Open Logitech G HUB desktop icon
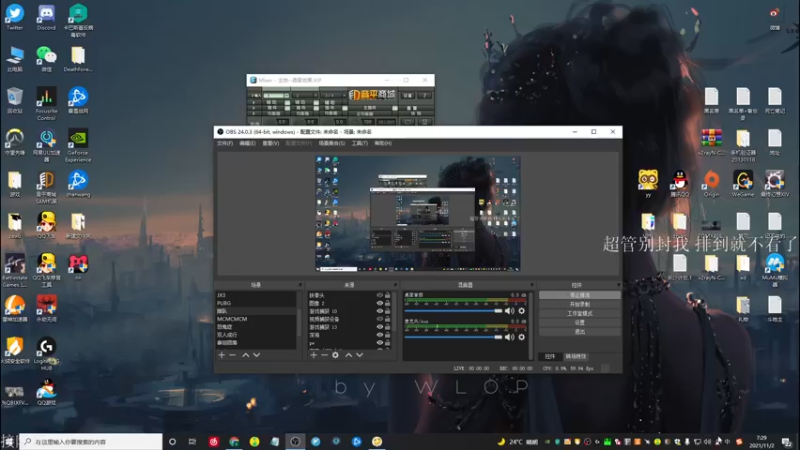The width and height of the screenshot is (800, 450). pos(46,354)
